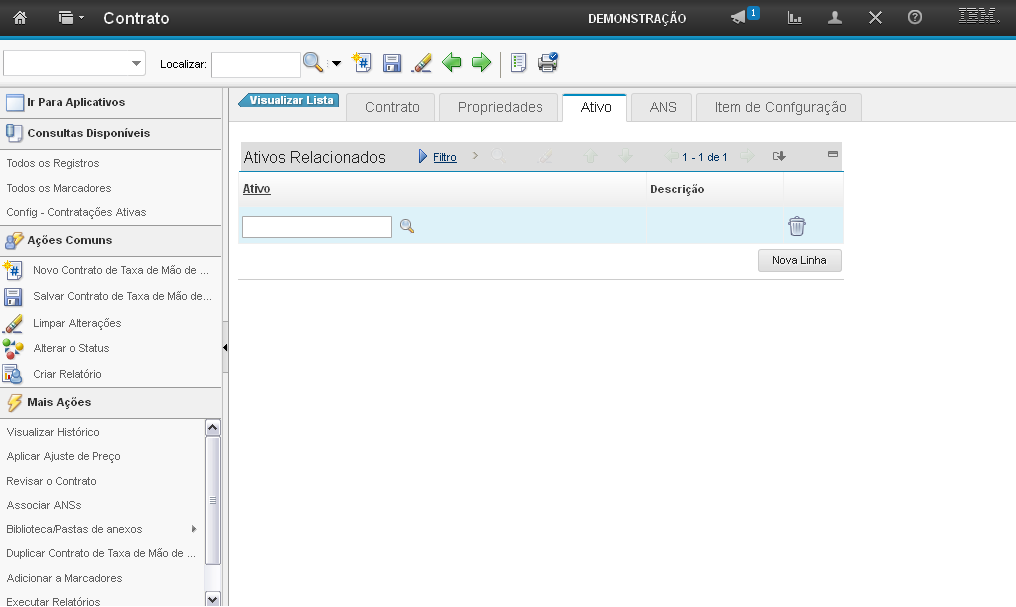Viewport: 1016px width, 607px height.
Task: Collapse the Ativos Relacionados table
Action: [832, 155]
